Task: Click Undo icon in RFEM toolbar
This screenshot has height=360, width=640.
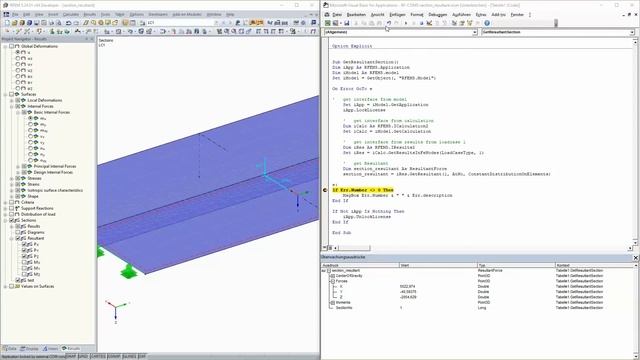Action: pyautogui.click(x=68, y=23)
